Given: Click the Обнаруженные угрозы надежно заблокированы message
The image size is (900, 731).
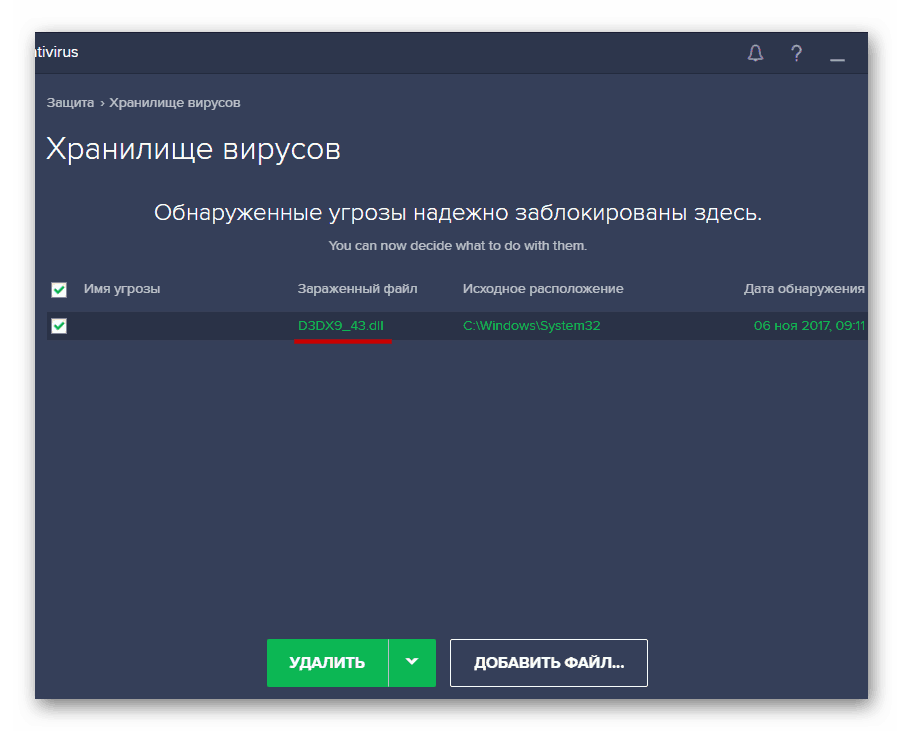Looking at the screenshot, I should coord(457,213).
